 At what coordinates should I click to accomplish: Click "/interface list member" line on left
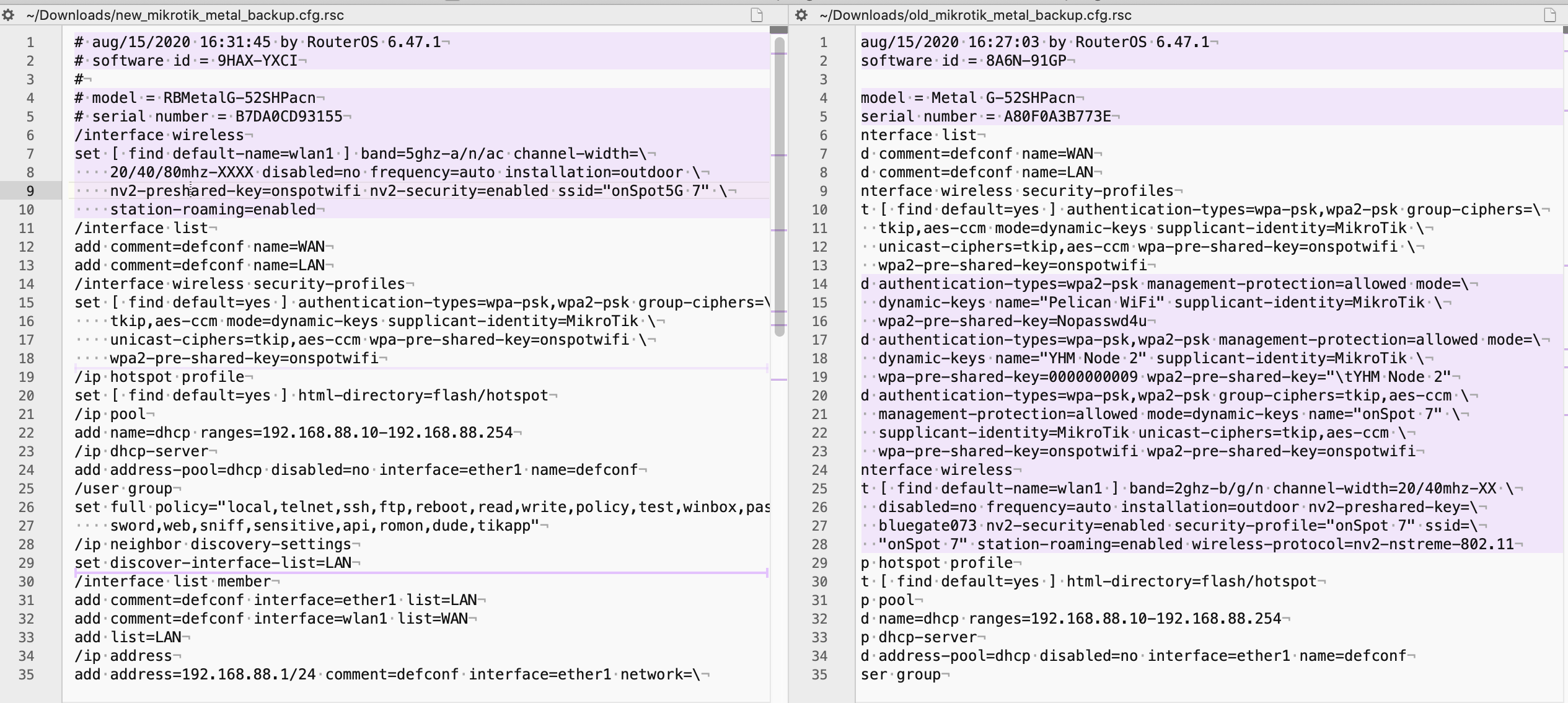(x=173, y=581)
